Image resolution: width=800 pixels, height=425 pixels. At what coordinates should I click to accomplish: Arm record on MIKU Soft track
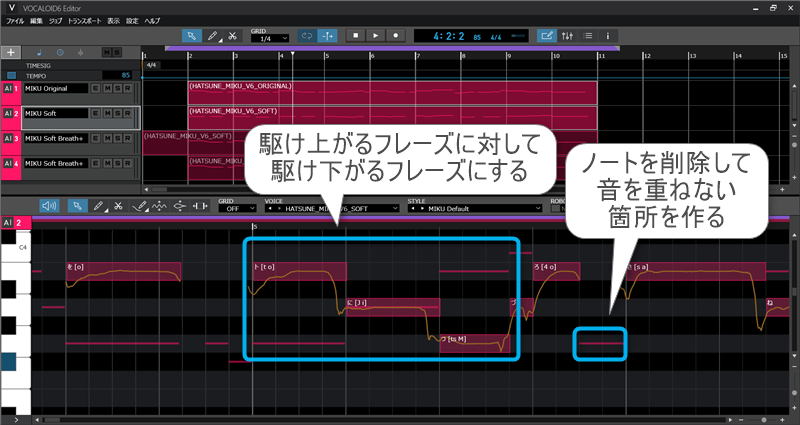[128, 113]
